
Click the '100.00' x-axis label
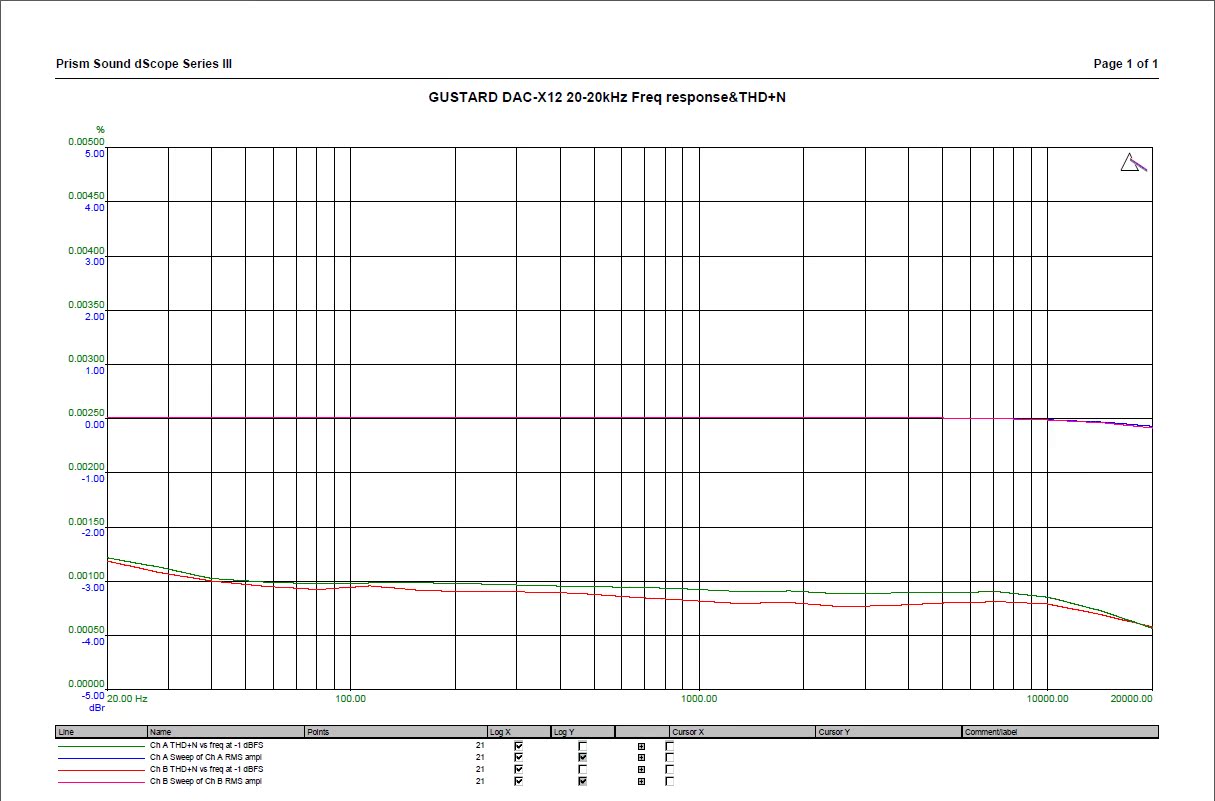(350, 698)
